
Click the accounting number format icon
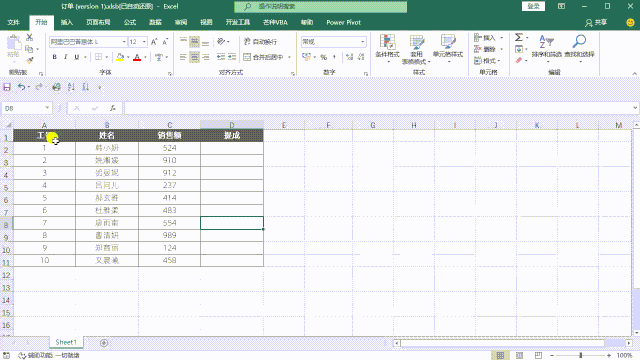(x=307, y=57)
